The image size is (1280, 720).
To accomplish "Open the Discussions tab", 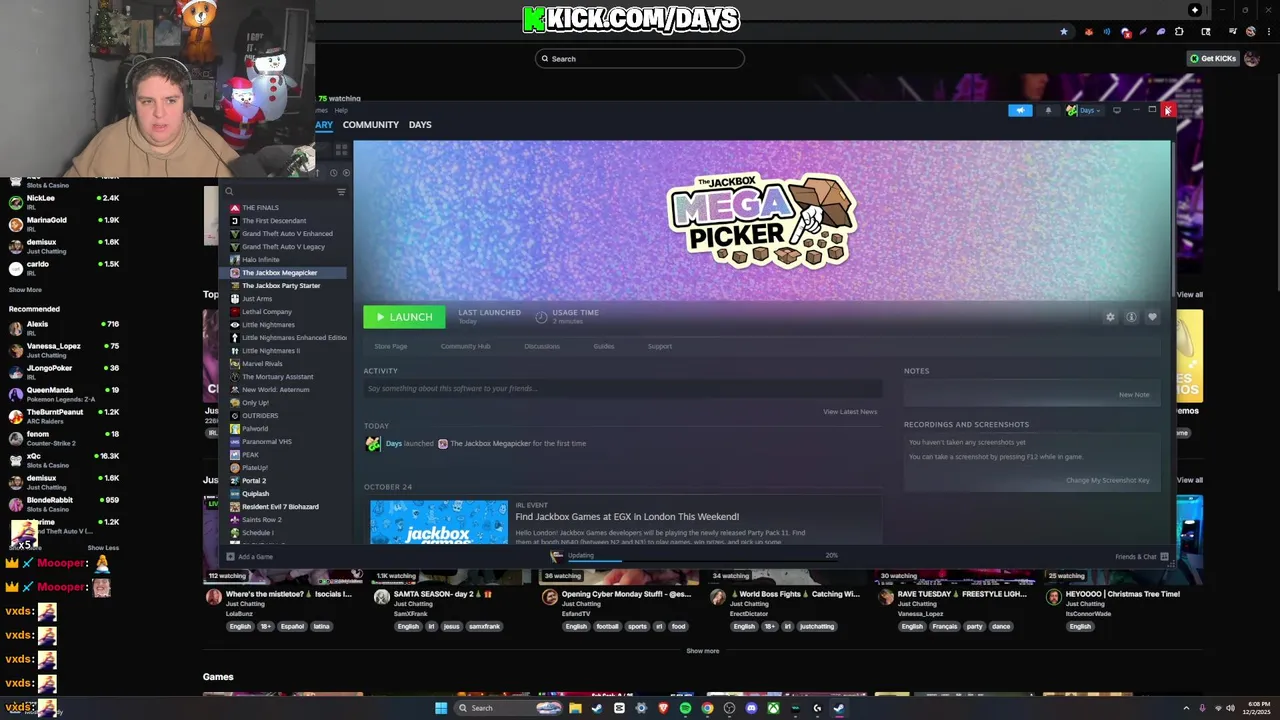I will 542,346.
